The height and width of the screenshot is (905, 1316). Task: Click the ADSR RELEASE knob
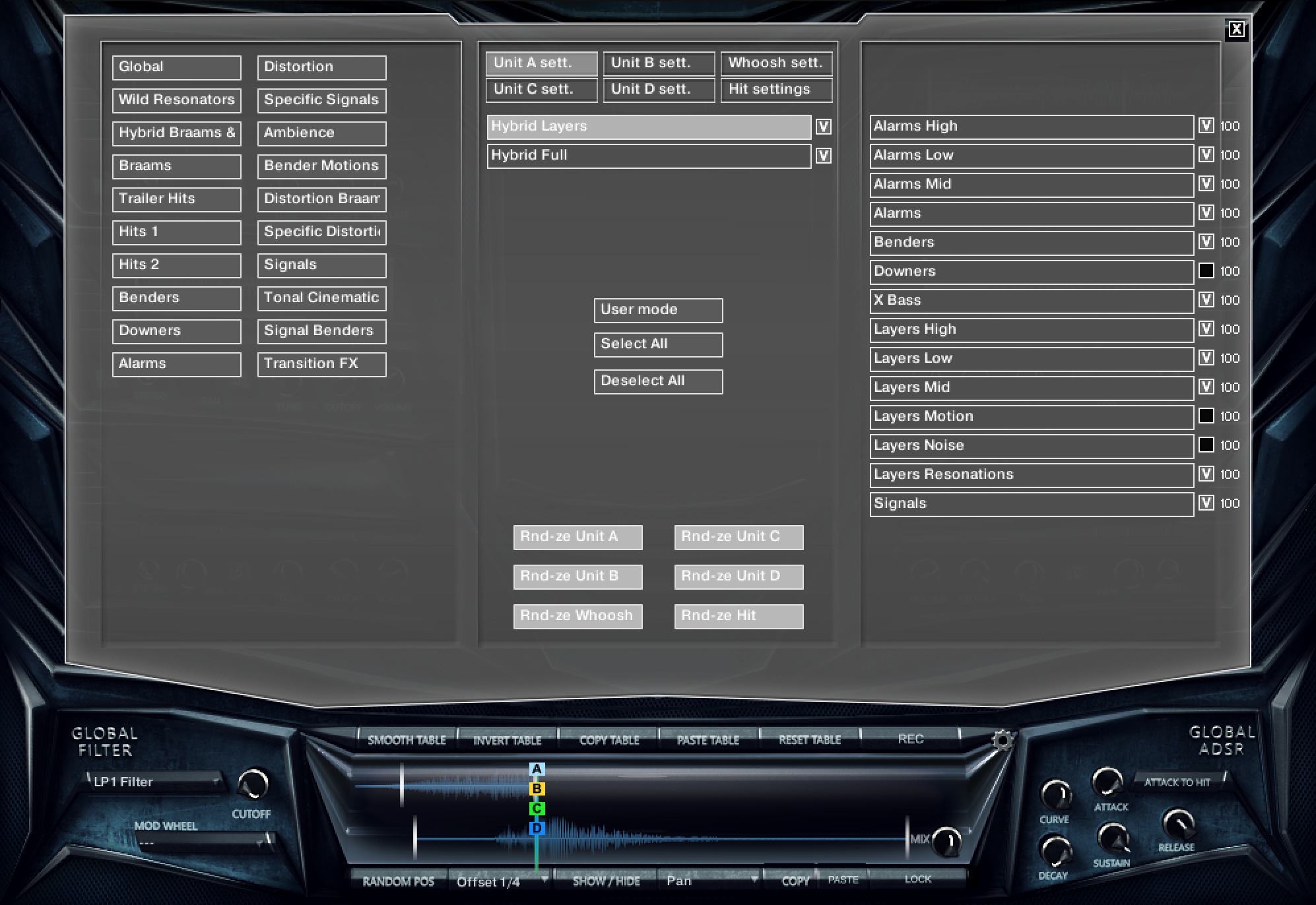1177,824
